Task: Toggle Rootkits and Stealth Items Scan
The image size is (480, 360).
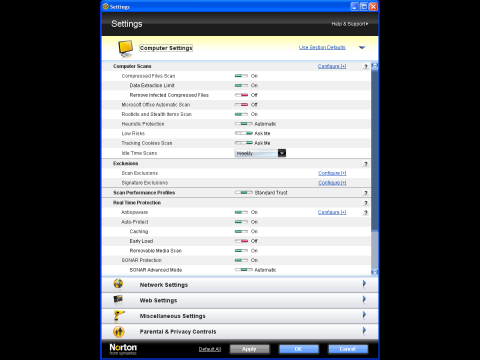Action: click(241, 114)
